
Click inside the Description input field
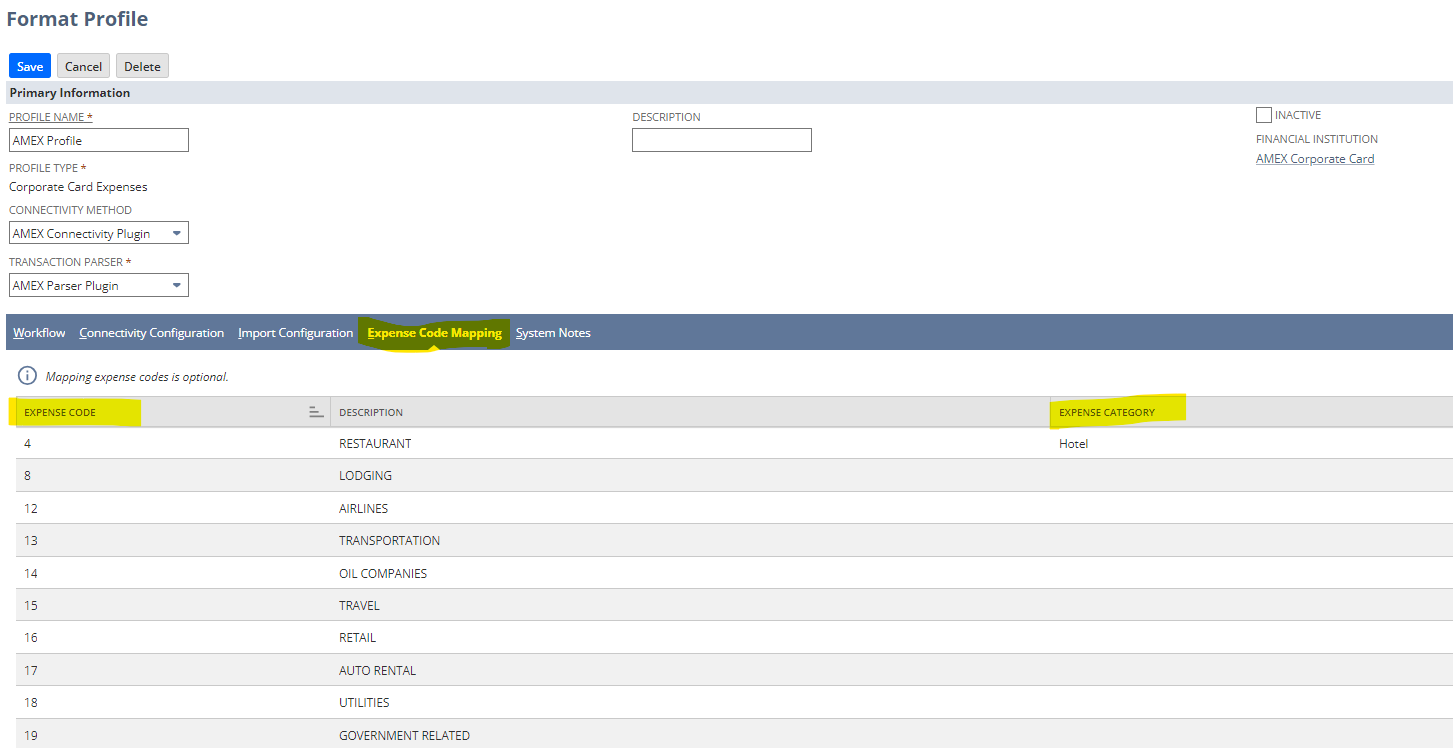tap(721, 139)
